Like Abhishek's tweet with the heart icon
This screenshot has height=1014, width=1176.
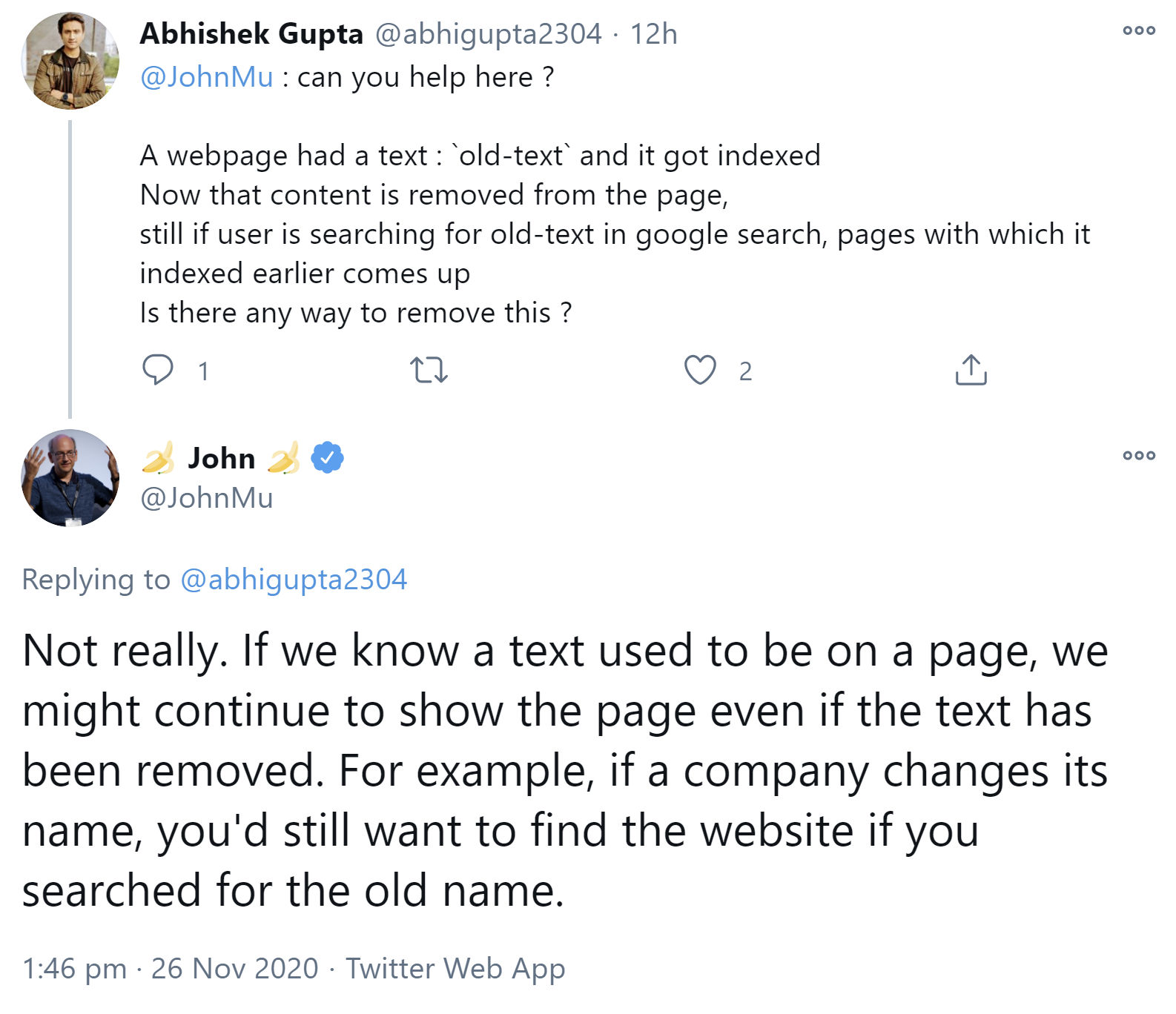point(700,369)
